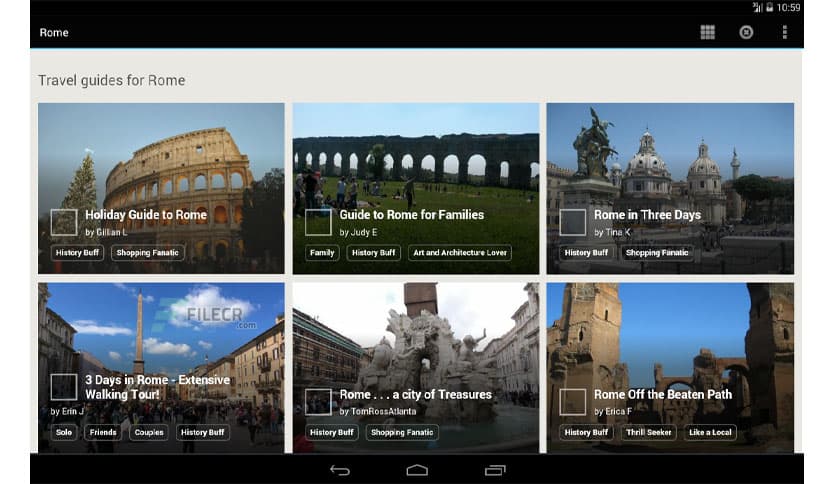Tick the Rome in Three Days checkbox
This screenshot has width=836, height=484.
click(573, 222)
